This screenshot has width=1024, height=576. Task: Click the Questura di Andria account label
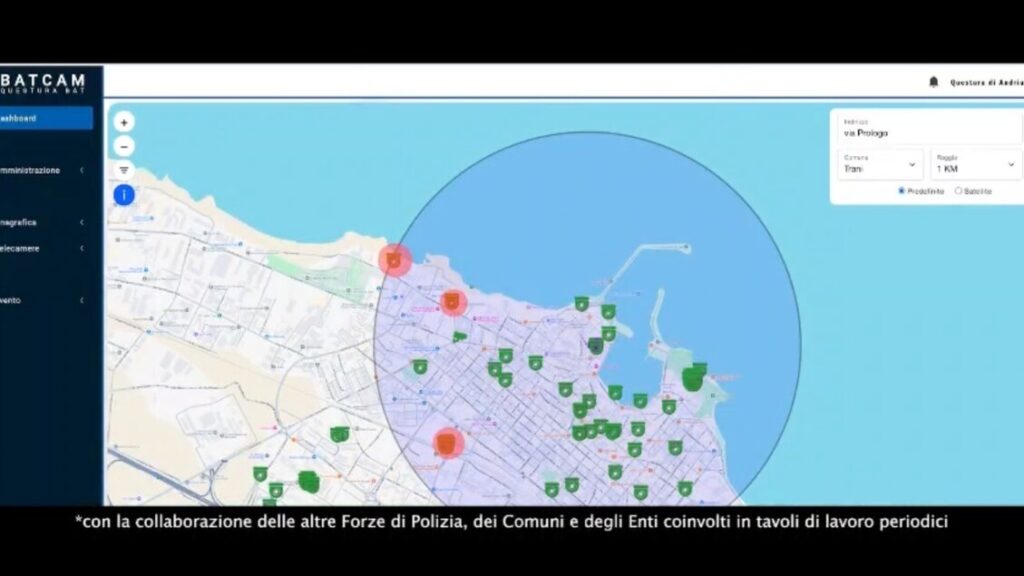point(986,83)
